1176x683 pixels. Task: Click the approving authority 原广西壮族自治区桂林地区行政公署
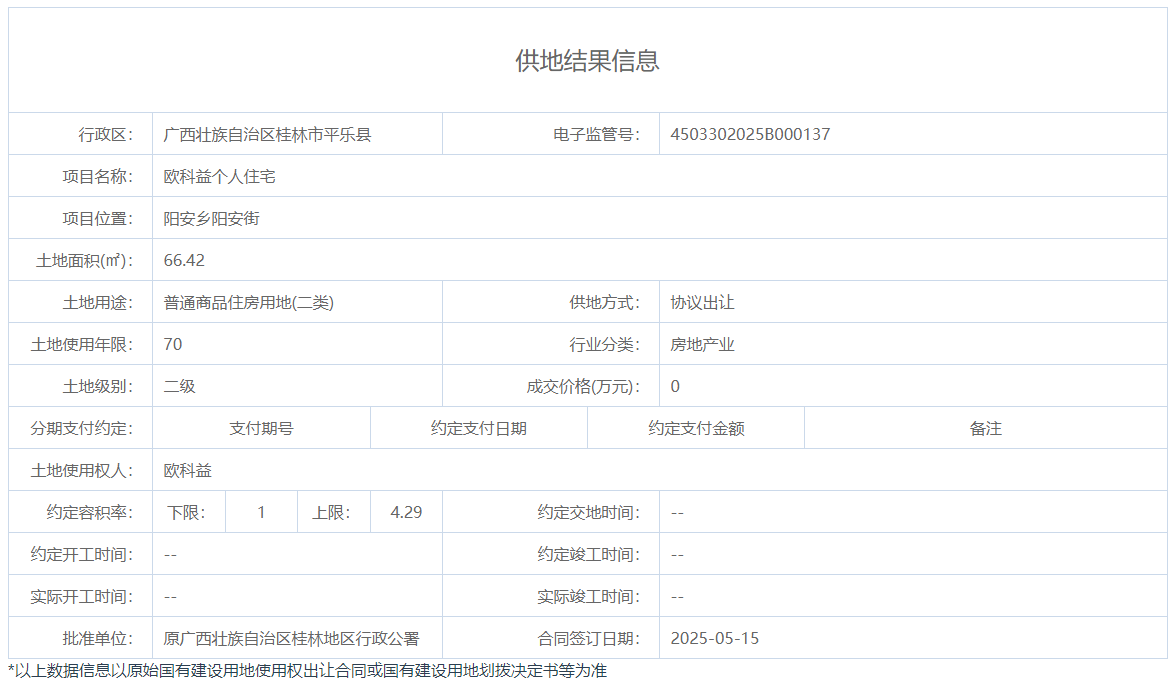point(291,638)
